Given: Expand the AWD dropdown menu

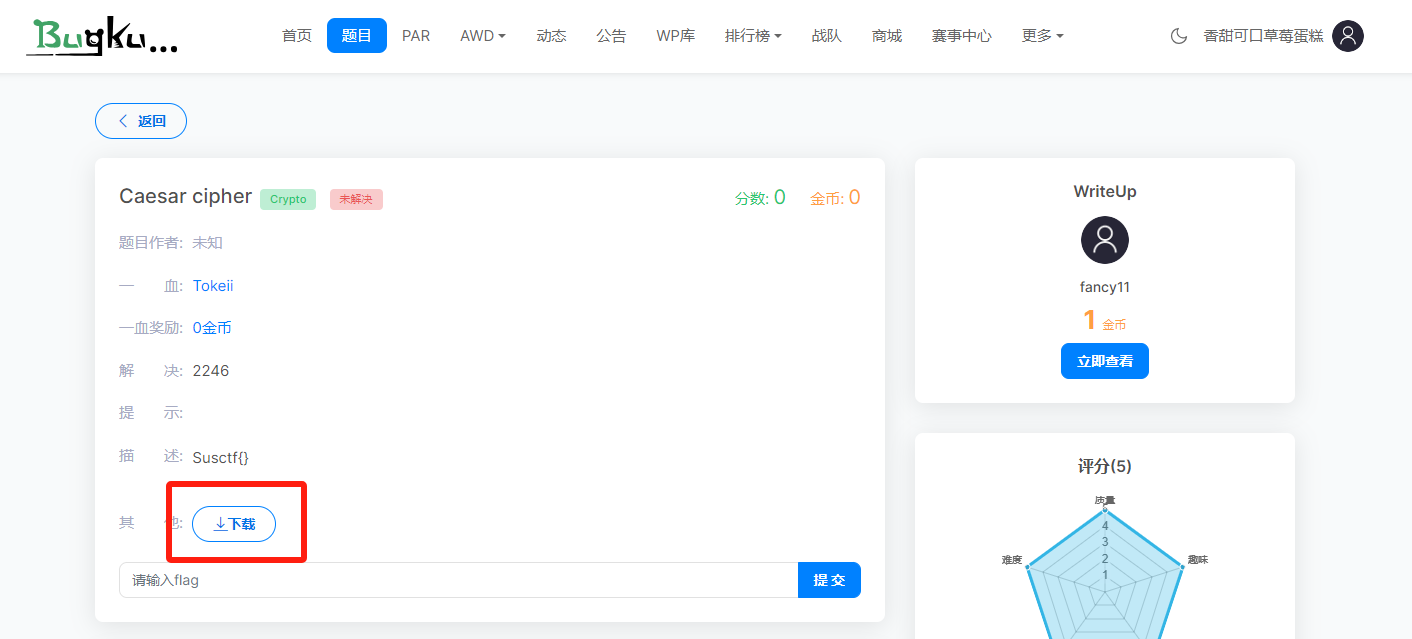Looking at the screenshot, I should [x=482, y=35].
